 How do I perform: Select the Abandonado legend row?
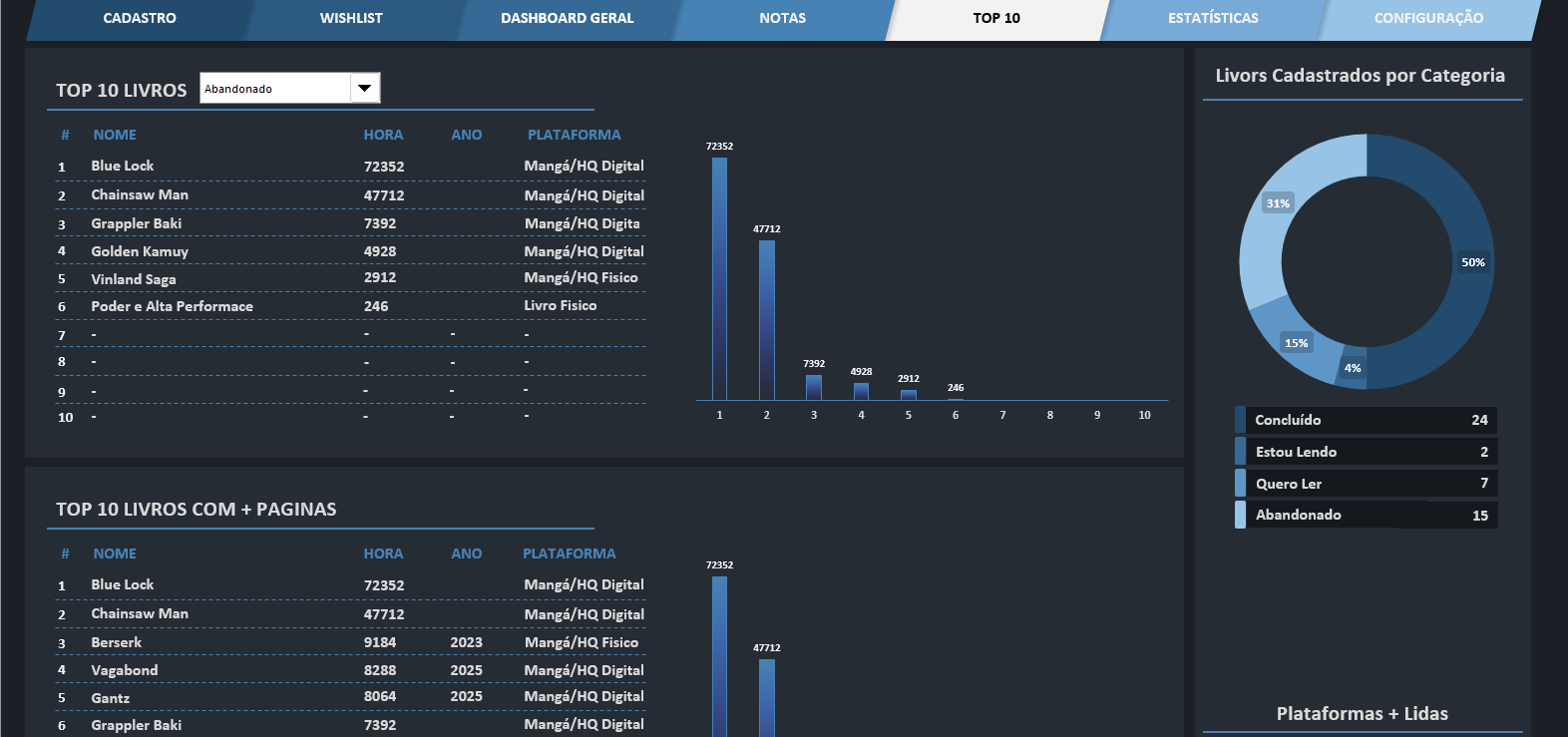[1366, 515]
